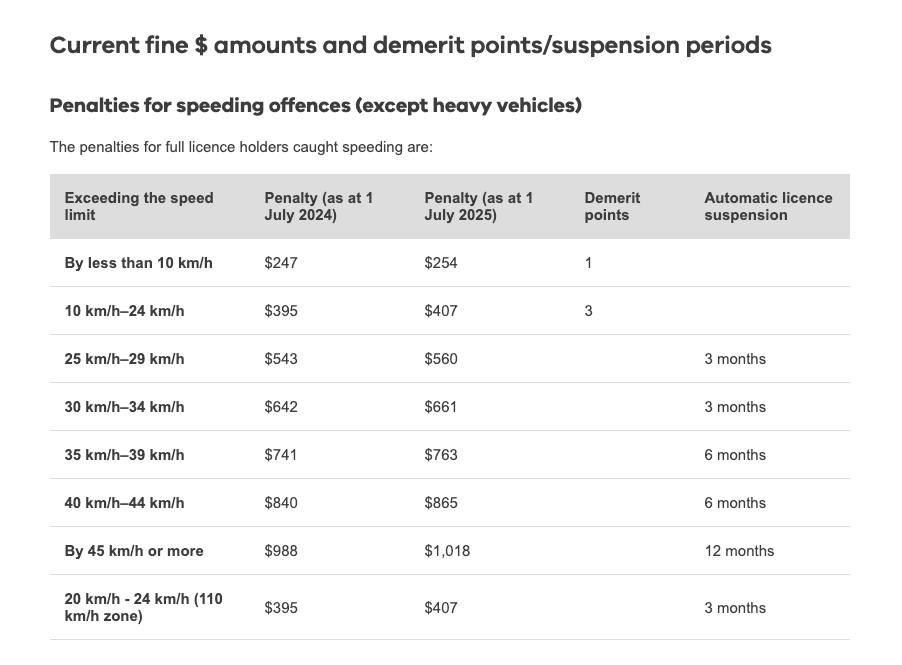Click the "12 months" suspension cell

739,551
